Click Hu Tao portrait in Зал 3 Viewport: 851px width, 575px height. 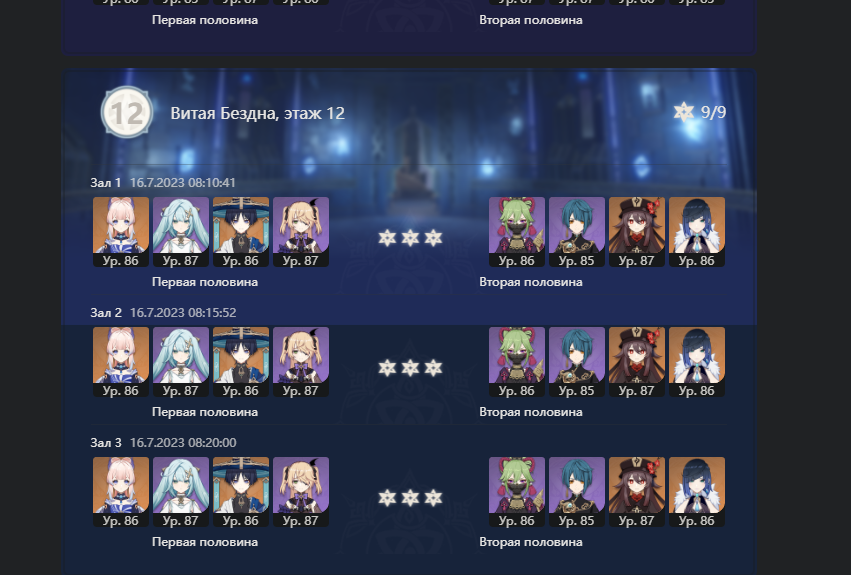pyautogui.click(x=637, y=492)
